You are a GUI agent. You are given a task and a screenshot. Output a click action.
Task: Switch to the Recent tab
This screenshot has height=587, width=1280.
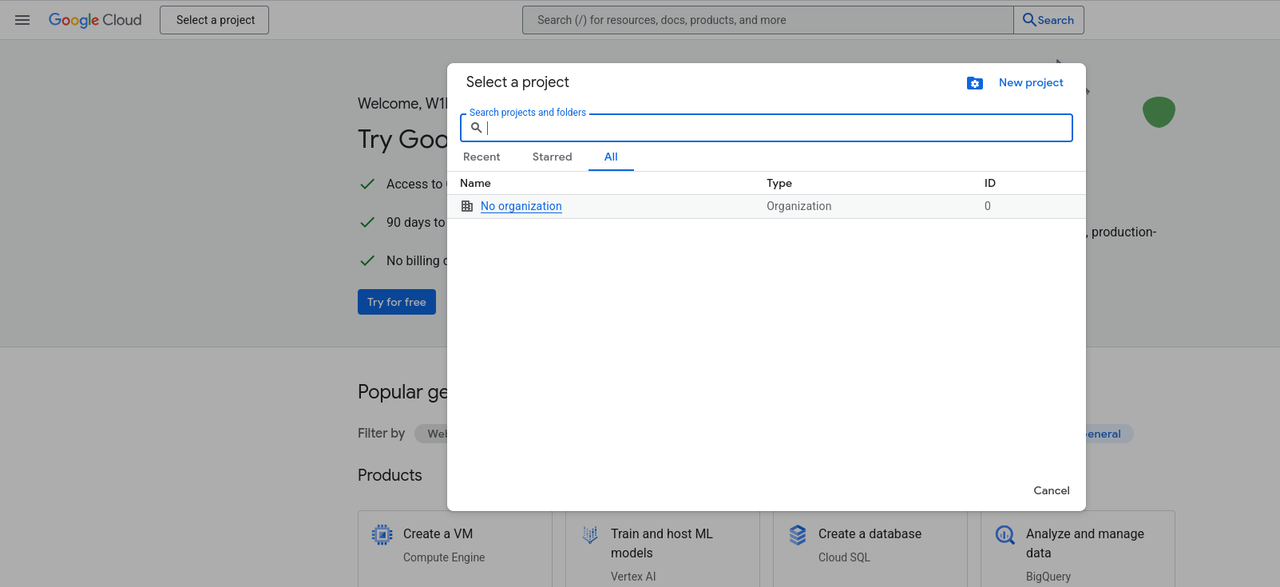[x=481, y=157]
